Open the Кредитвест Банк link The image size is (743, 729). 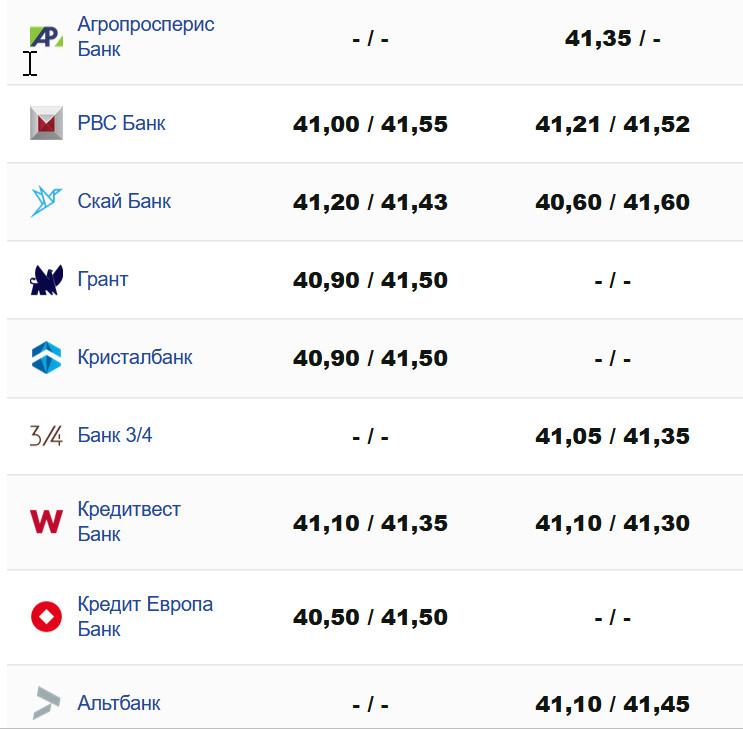[x=129, y=522]
